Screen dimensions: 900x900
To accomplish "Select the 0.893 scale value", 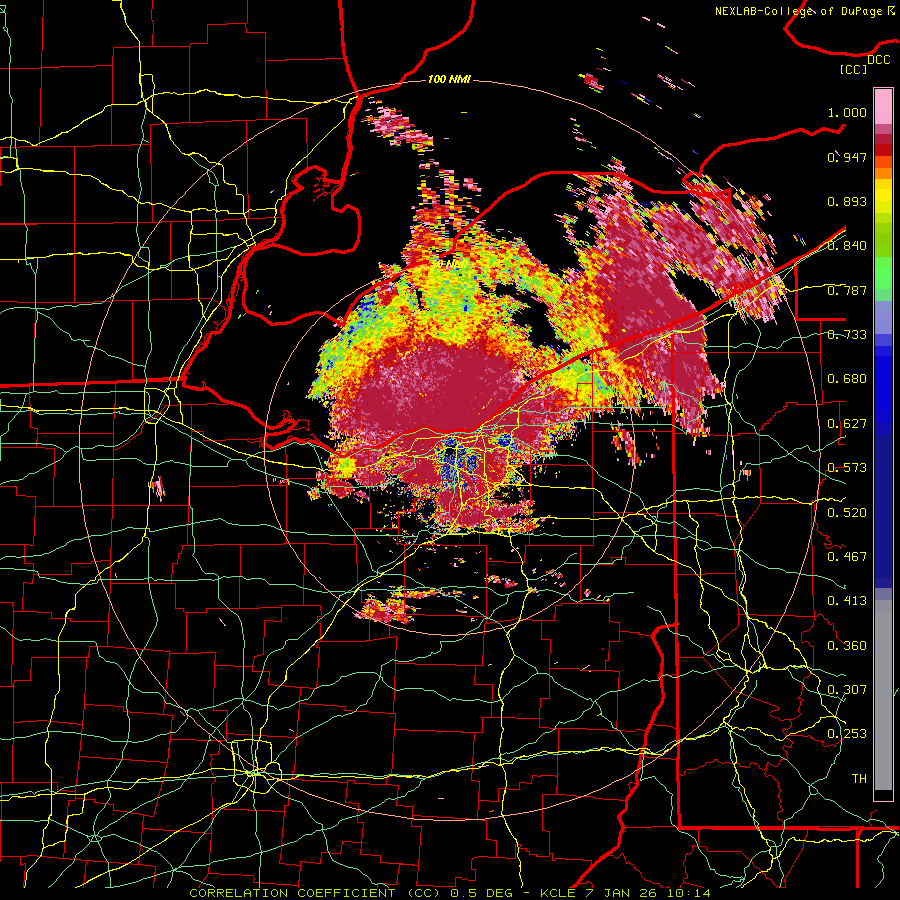I will (x=847, y=201).
